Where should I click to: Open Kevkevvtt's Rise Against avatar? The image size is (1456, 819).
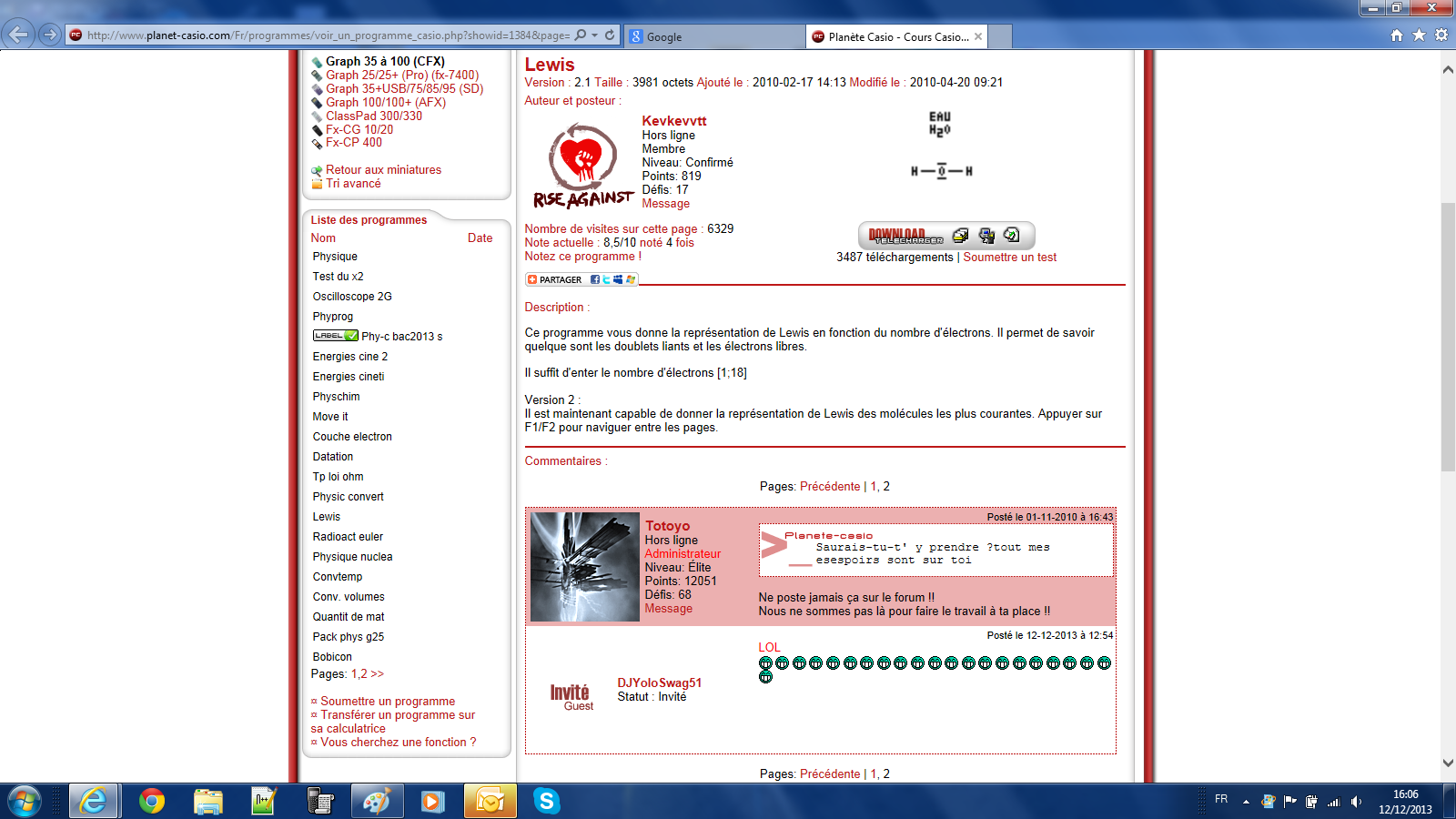[583, 166]
